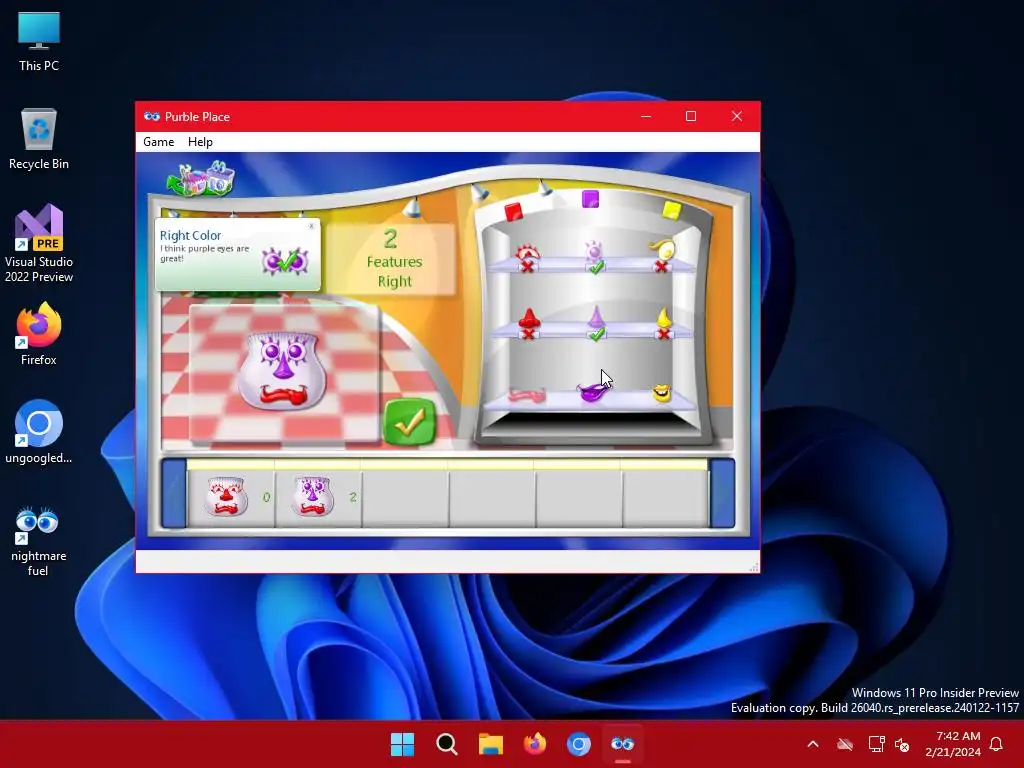Click Purble Place taskbar icon
The height and width of the screenshot is (768, 1024).
pos(623,744)
